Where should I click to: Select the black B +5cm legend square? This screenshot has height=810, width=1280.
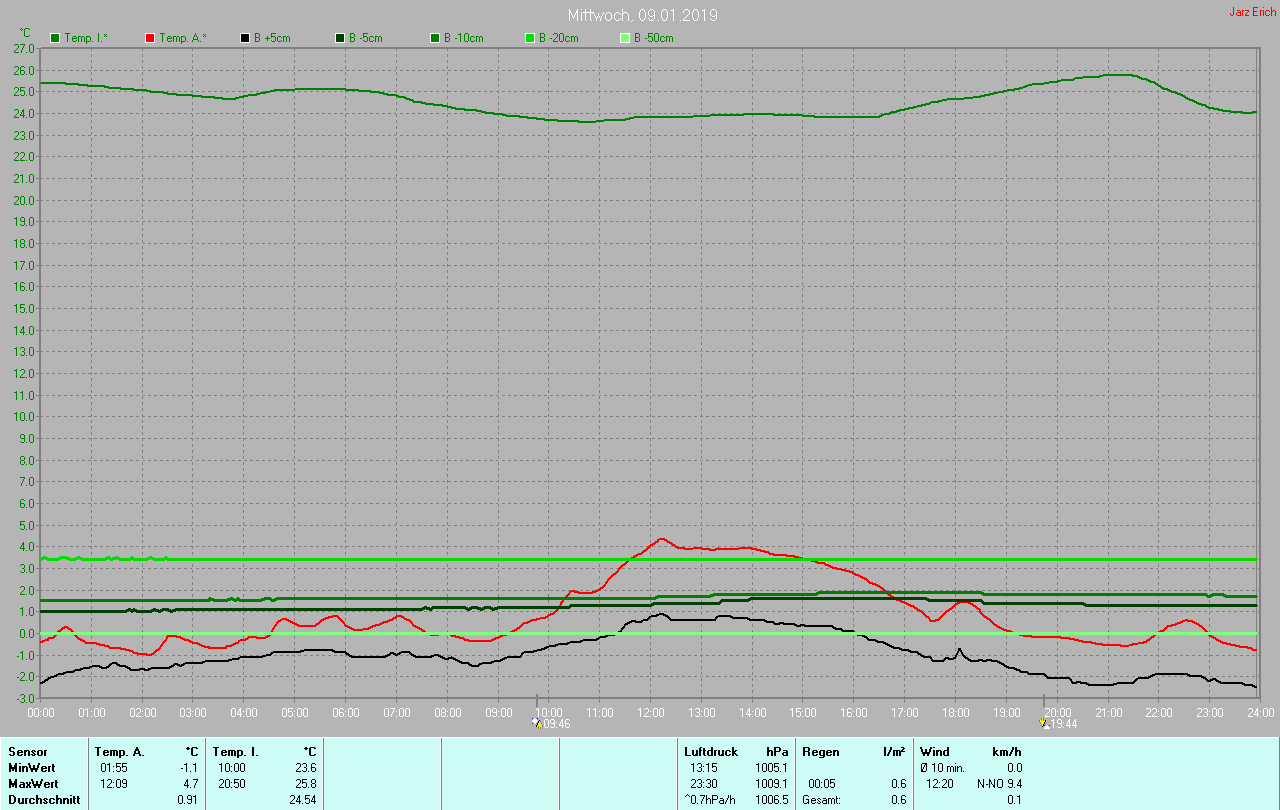click(245, 38)
